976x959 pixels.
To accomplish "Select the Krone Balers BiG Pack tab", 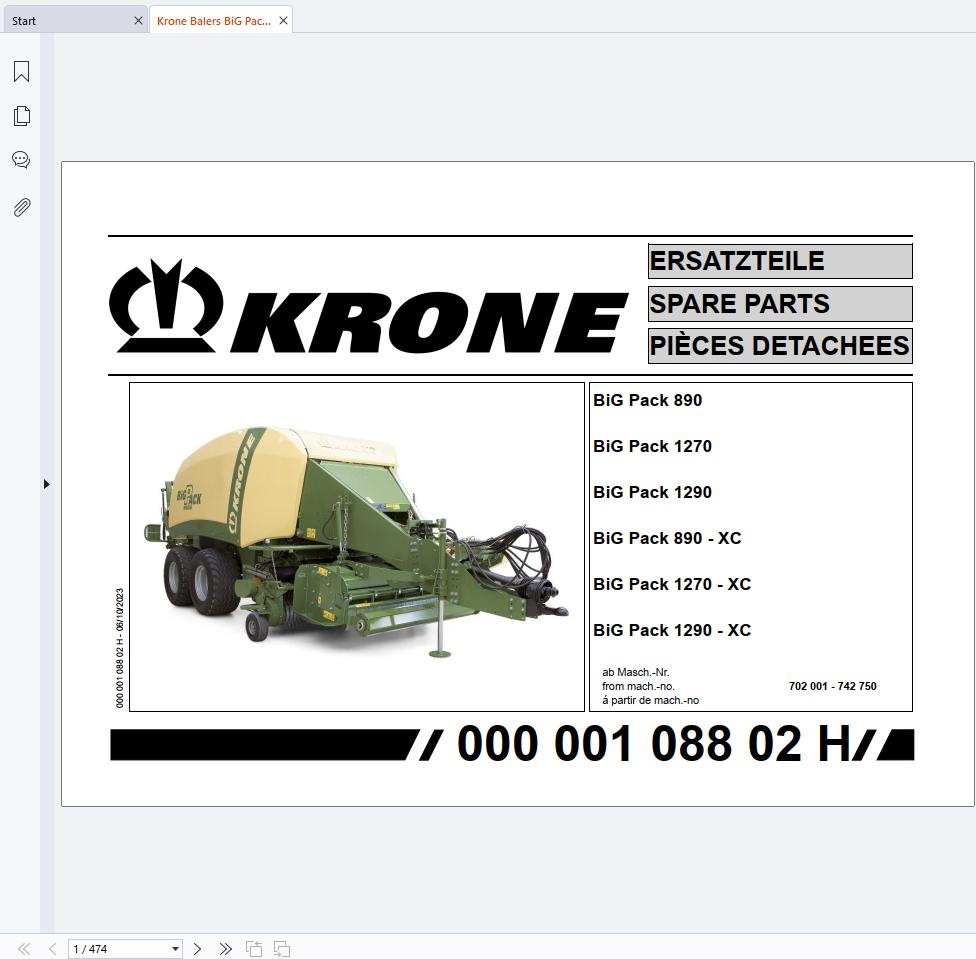I will point(213,20).
